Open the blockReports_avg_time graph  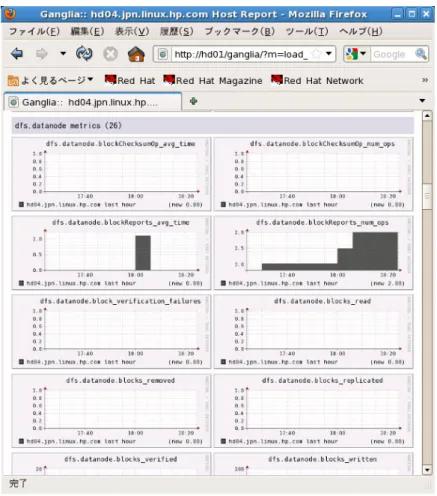[x=111, y=252]
